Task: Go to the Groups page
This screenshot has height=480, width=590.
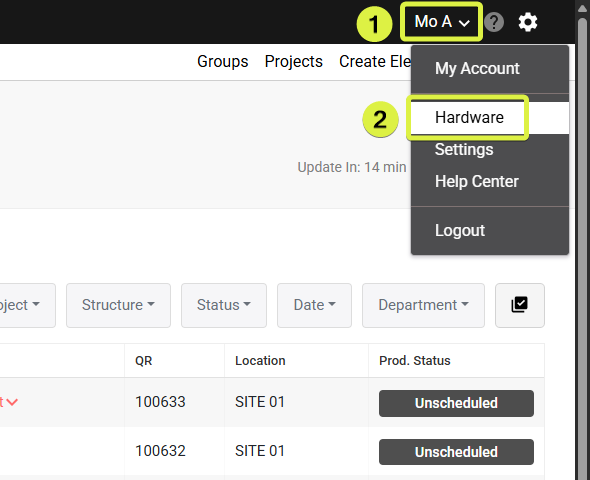Action: click(223, 61)
